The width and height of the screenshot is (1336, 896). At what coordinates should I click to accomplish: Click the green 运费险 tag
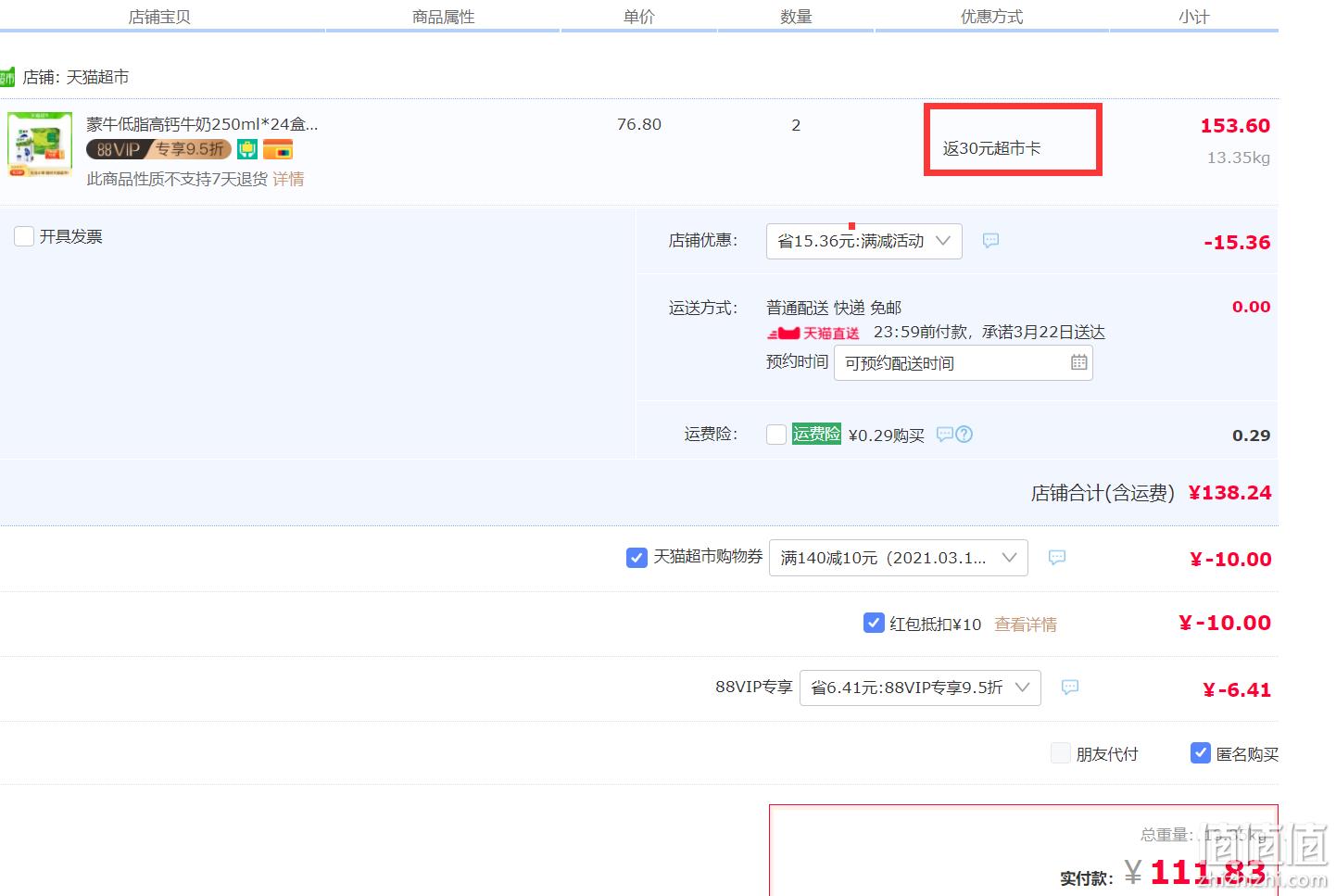pos(816,434)
